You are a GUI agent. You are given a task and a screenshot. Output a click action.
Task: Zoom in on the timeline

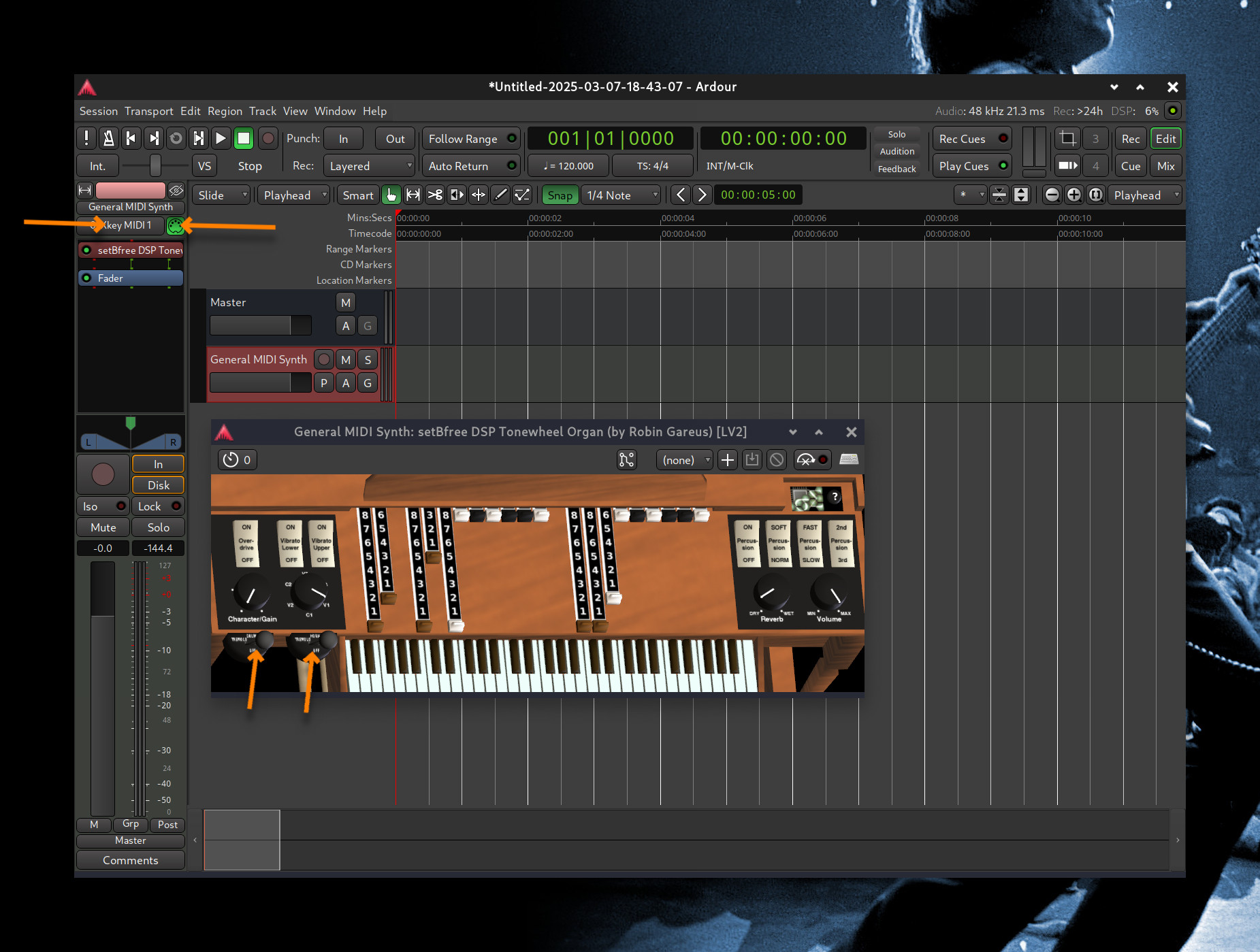pos(1073,195)
